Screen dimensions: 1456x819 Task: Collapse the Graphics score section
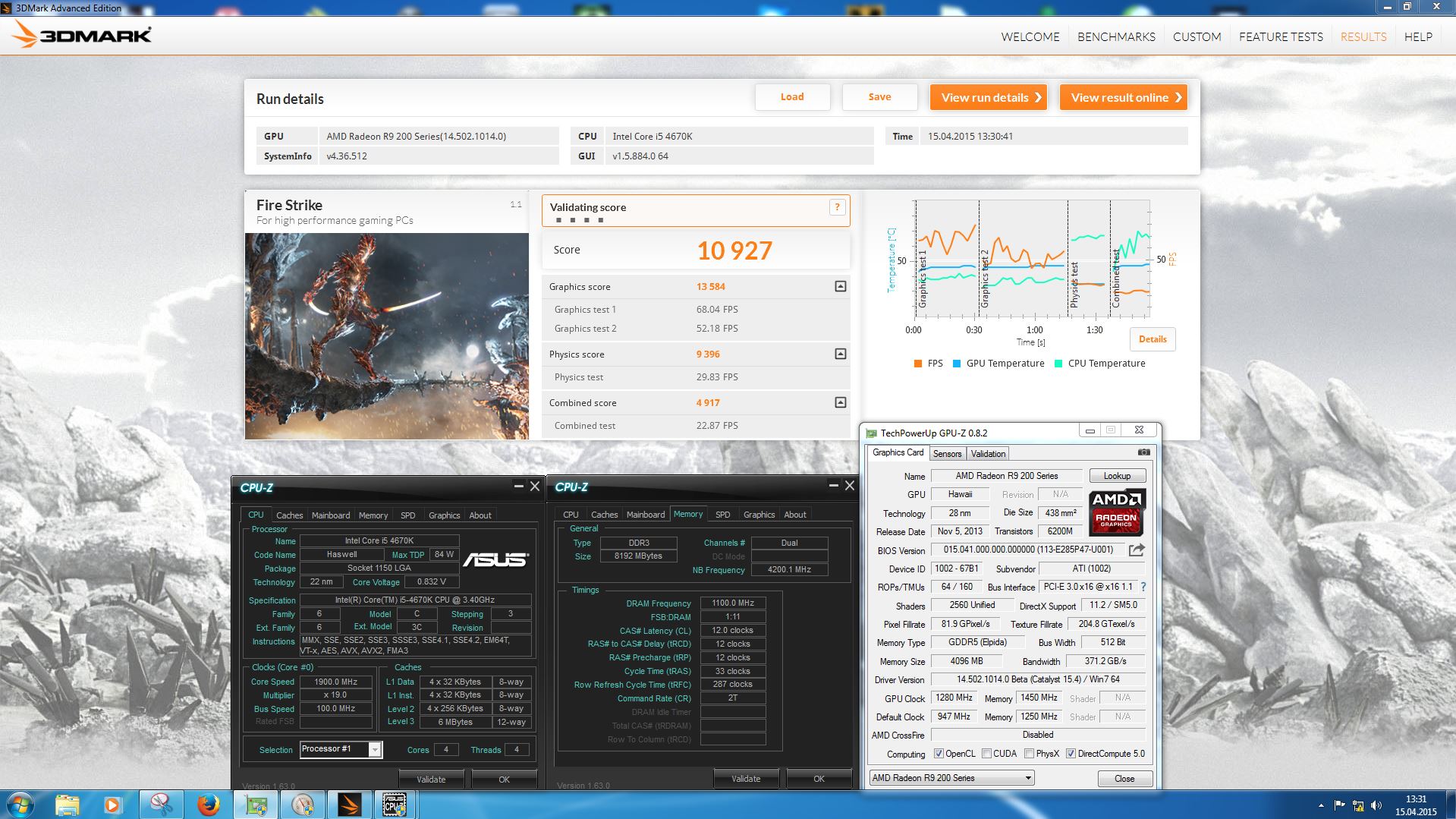[840, 286]
